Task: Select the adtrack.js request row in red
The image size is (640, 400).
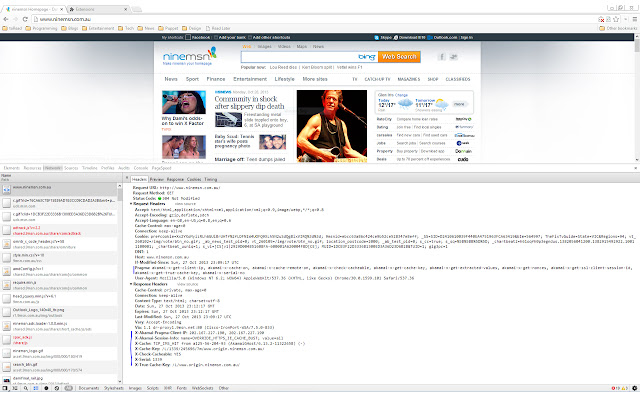Action: [x=60, y=231]
